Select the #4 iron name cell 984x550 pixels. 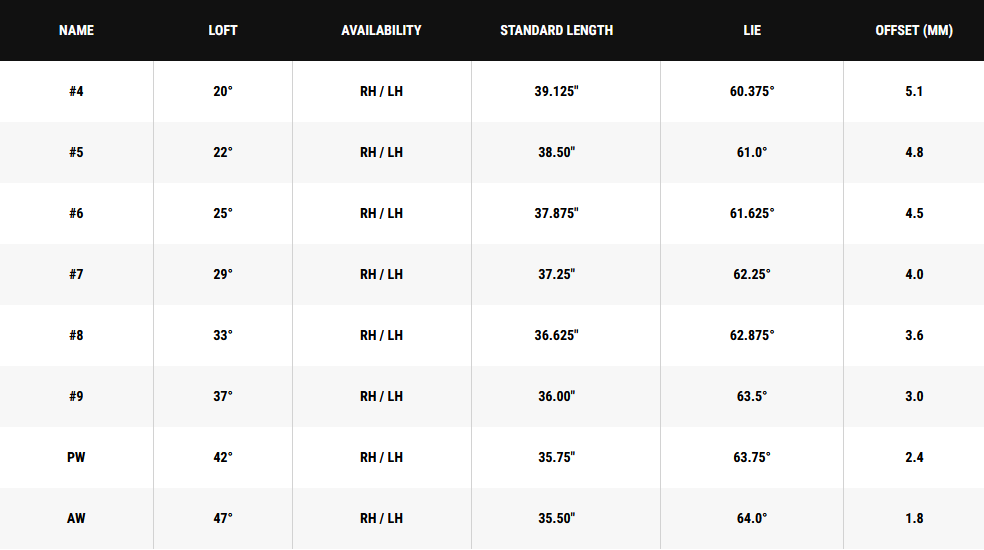(x=76, y=91)
